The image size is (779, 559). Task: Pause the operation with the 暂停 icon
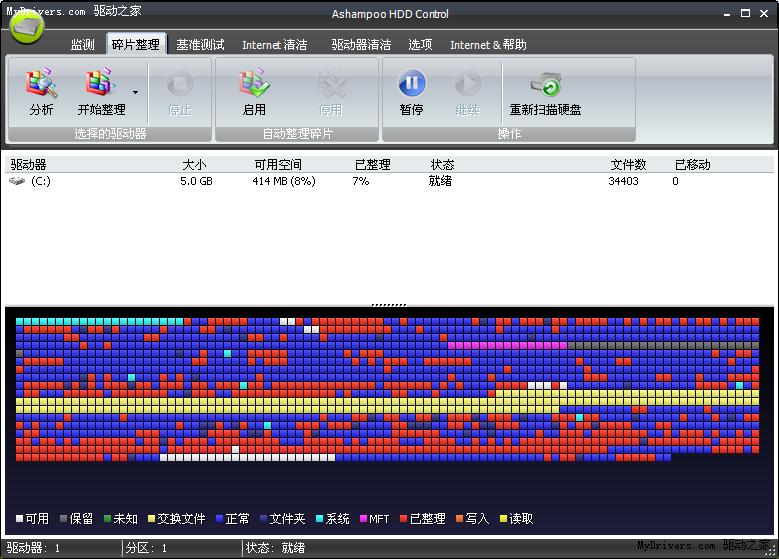411,85
